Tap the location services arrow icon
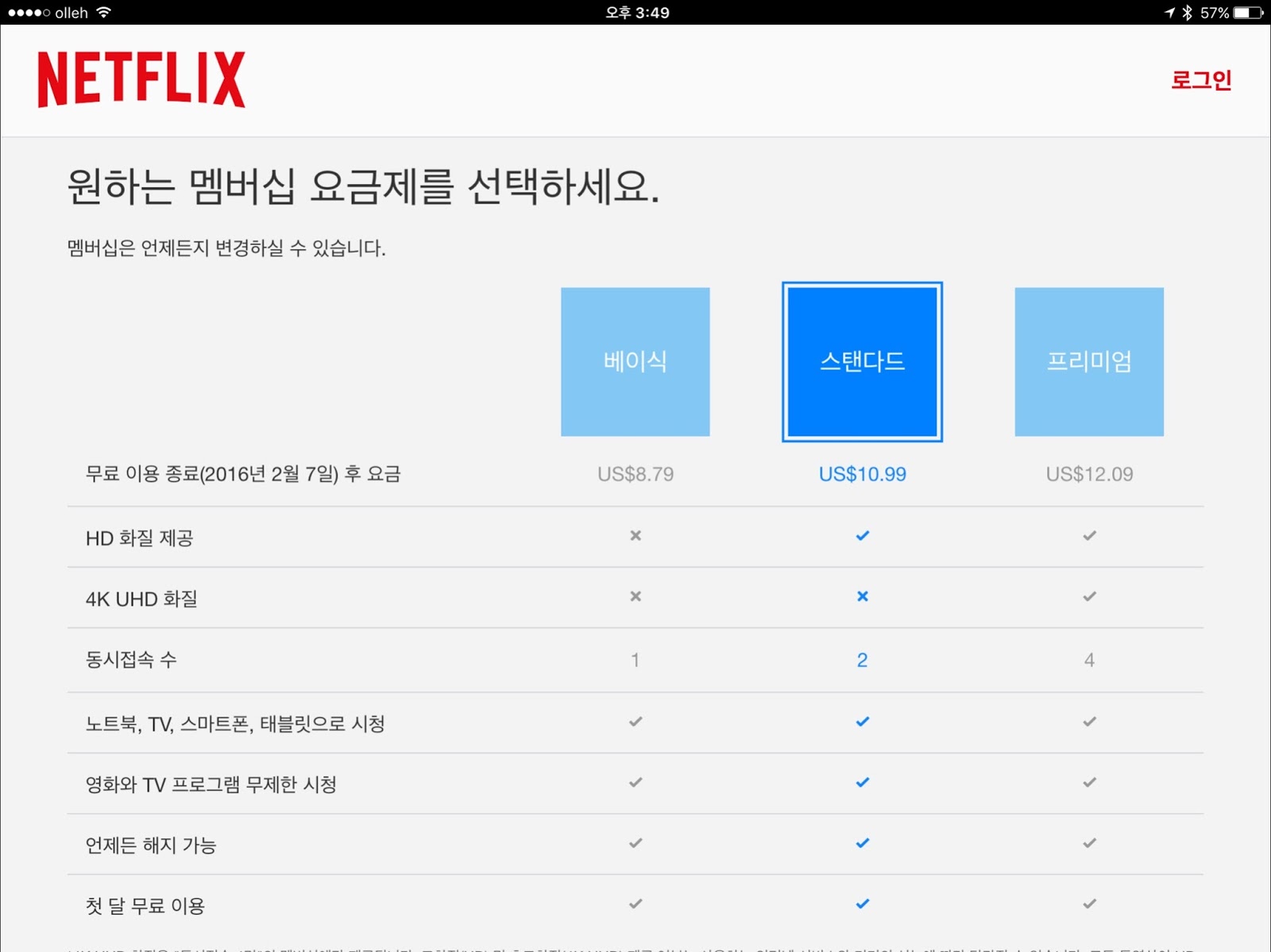Image resolution: width=1271 pixels, height=952 pixels. [1169, 13]
